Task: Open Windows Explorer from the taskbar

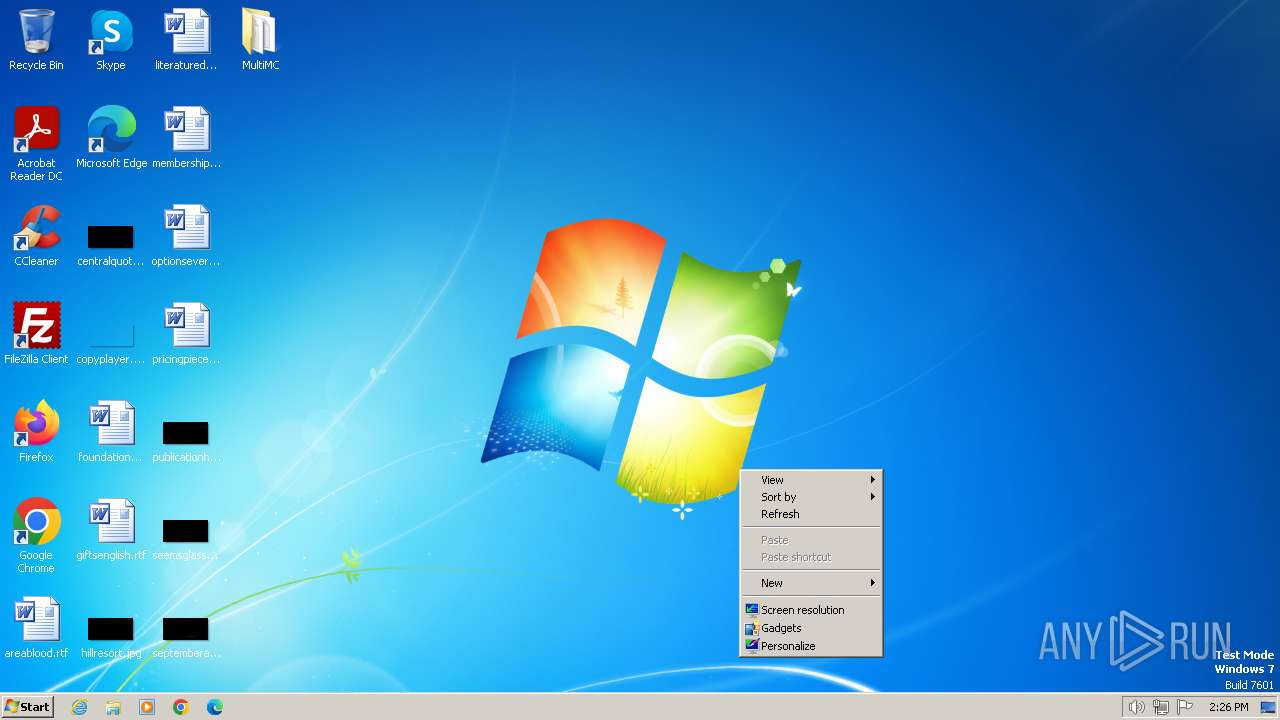Action: tap(113, 707)
